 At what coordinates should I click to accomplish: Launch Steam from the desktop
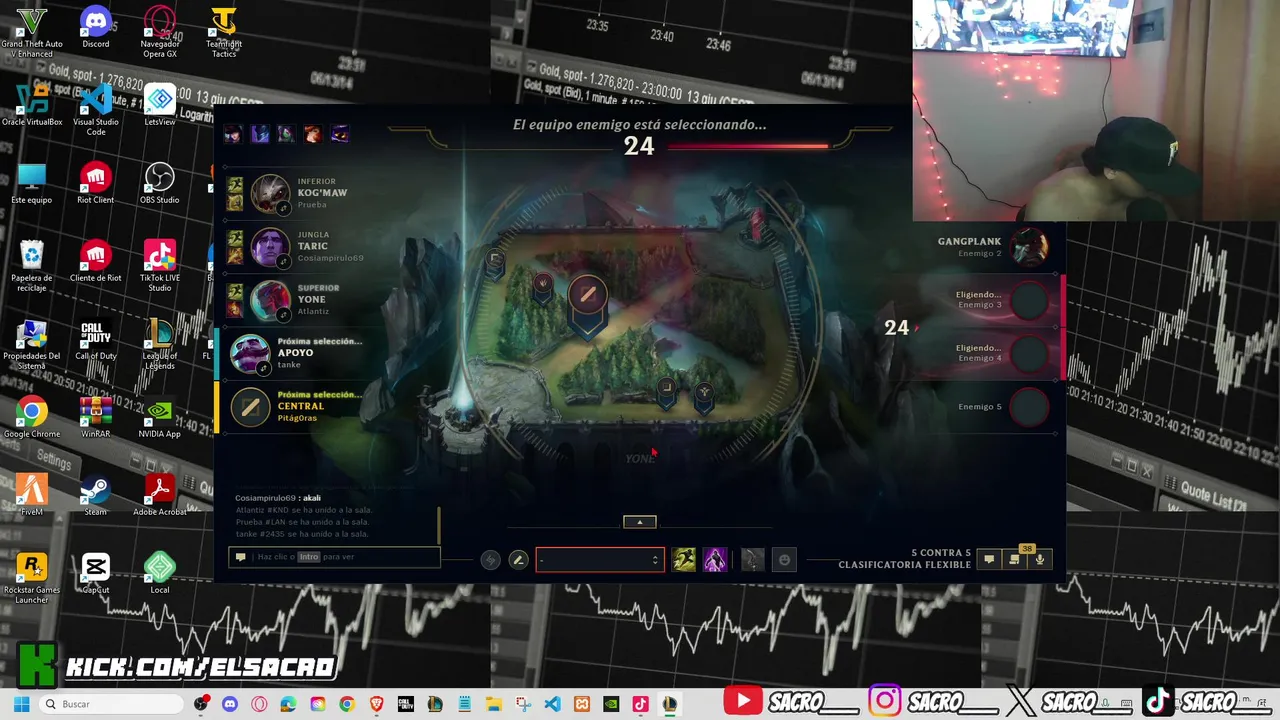(96, 495)
